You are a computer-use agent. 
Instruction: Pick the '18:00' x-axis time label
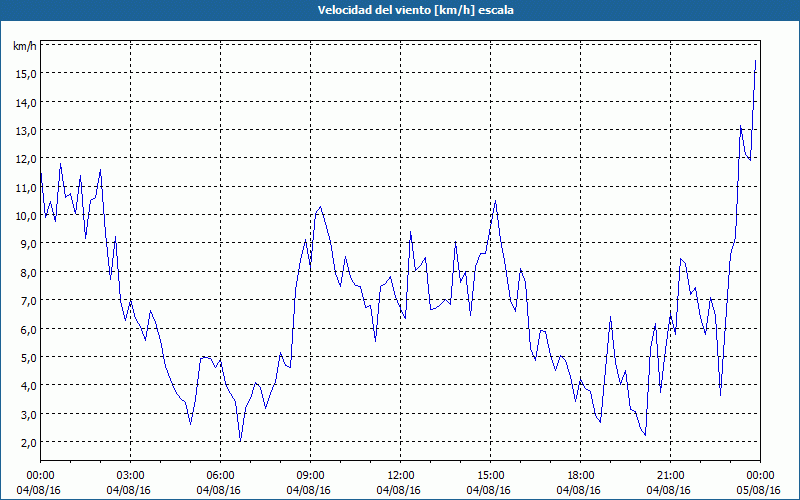pyautogui.click(x=580, y=476)
